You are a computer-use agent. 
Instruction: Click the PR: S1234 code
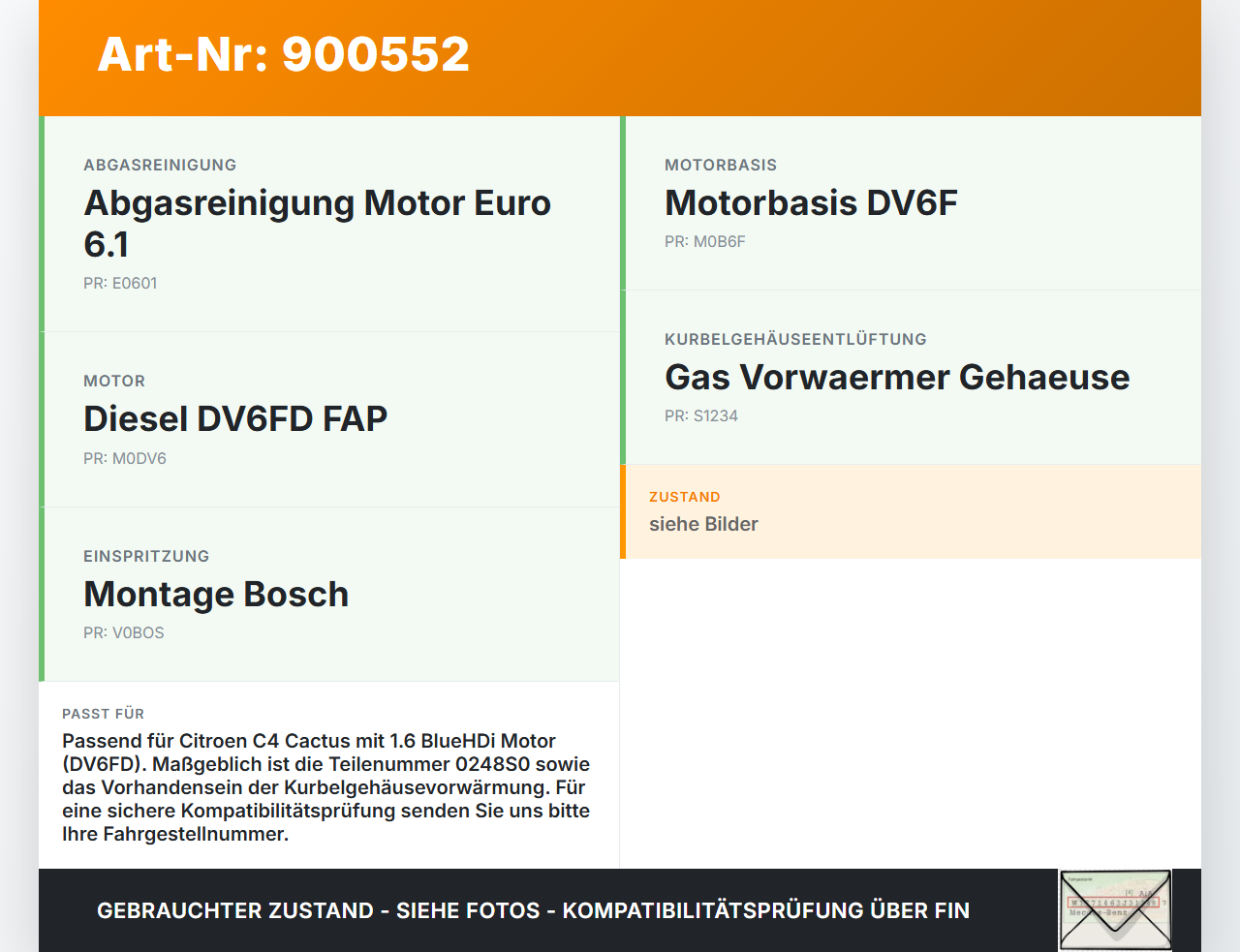(x=701, y=415)
